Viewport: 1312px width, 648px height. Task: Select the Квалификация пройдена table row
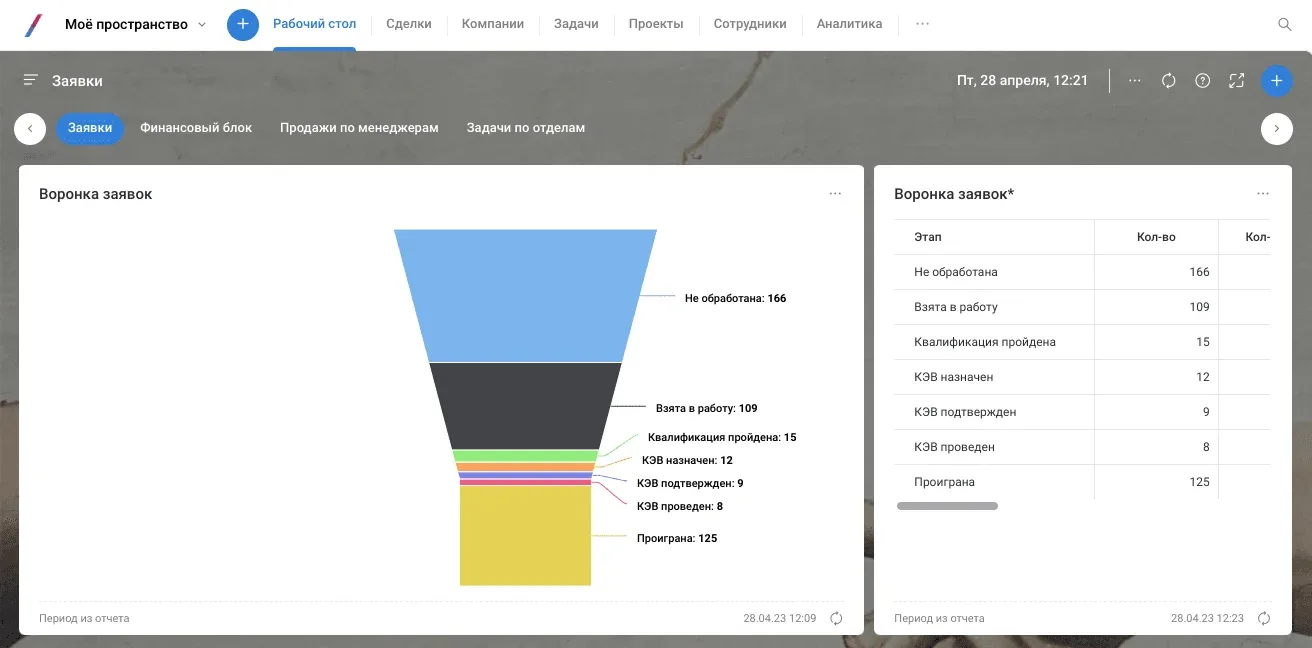1082,342
